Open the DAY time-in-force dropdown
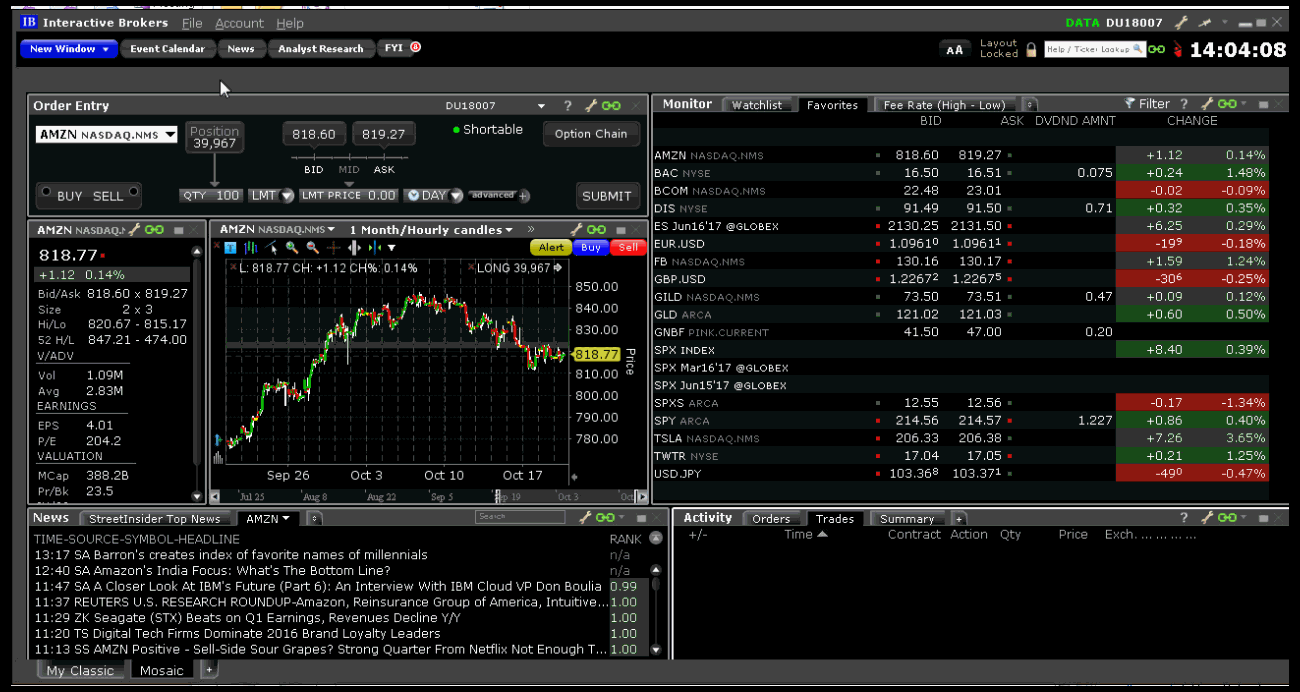Image resolution: width=1300 pixels, height=692 pixels. tap(441, 196)
